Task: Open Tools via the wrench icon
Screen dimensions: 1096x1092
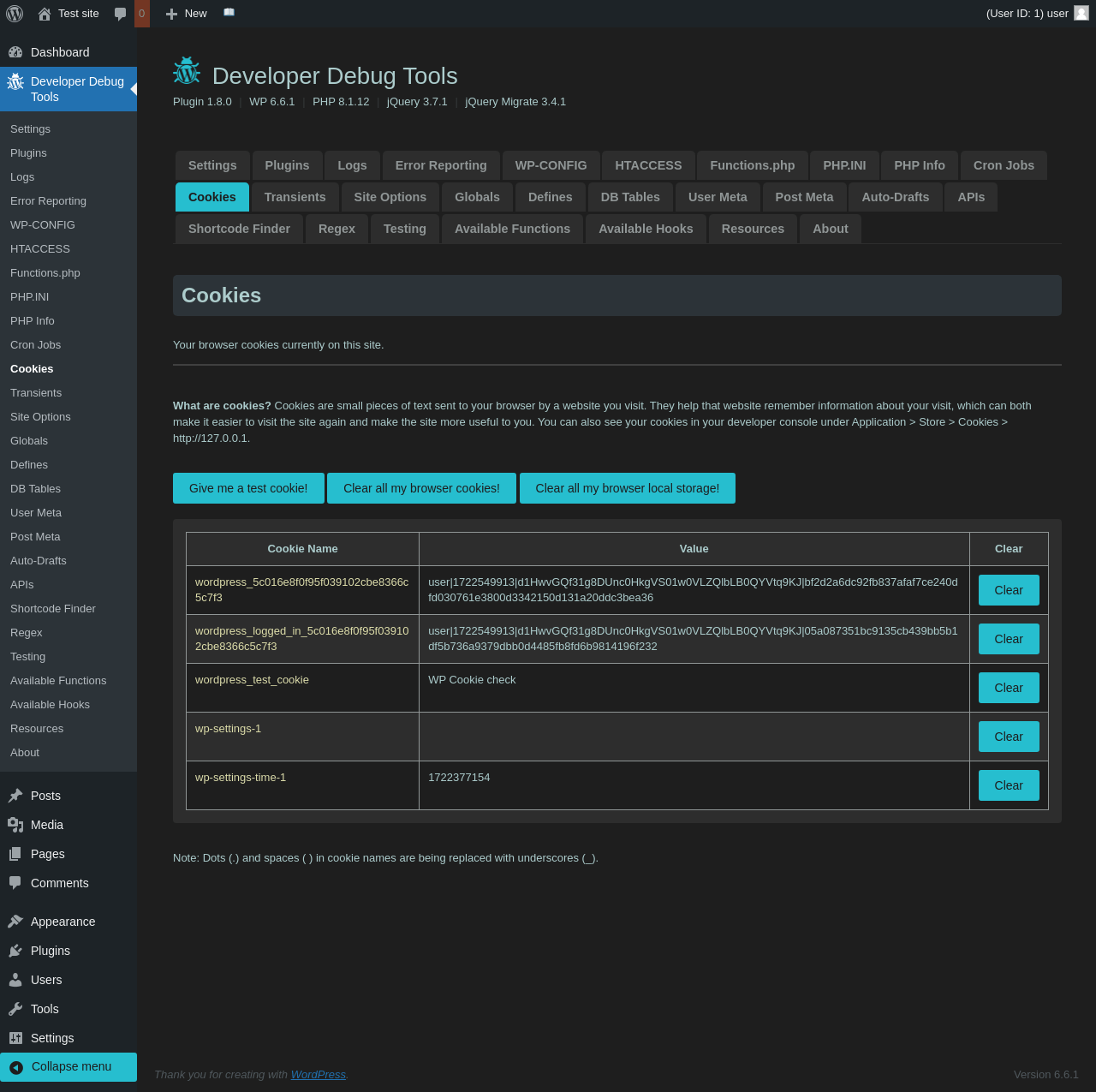Action: [x=15, y=1009]
